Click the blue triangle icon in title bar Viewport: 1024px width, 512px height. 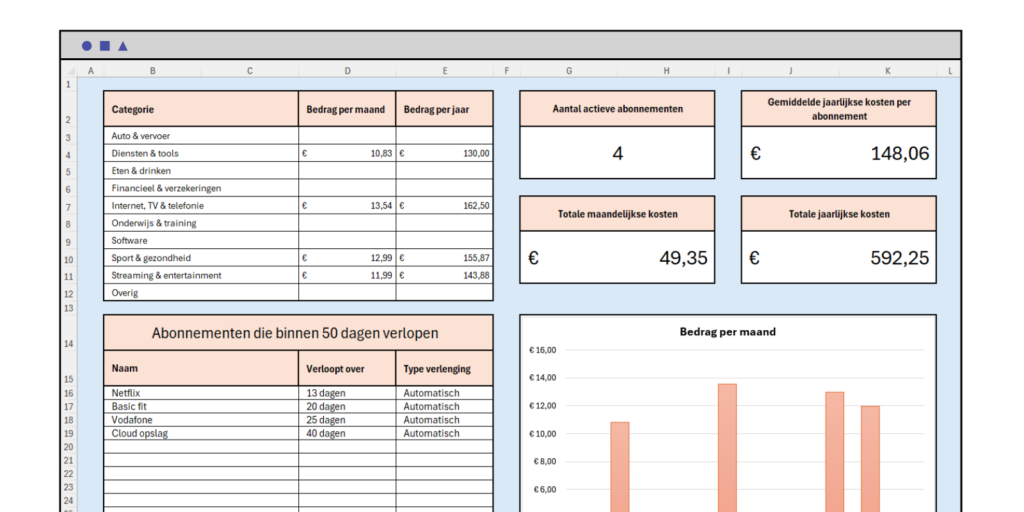click(x=123, y=46)
